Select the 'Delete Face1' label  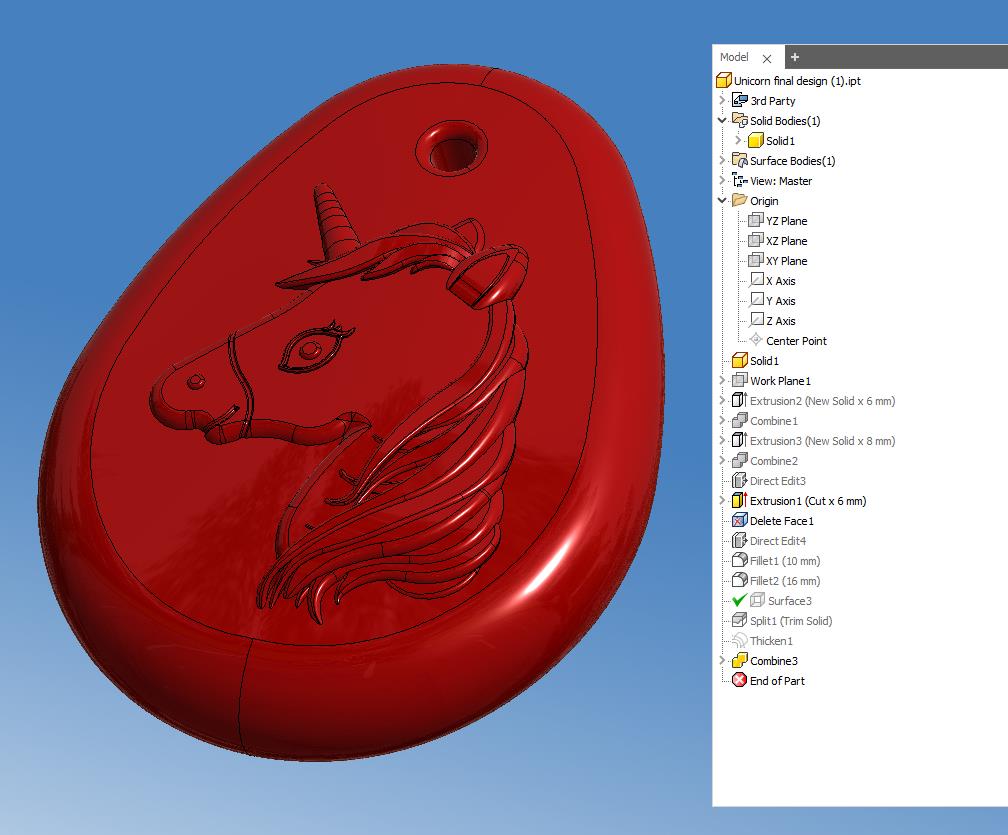pos(782,521)
